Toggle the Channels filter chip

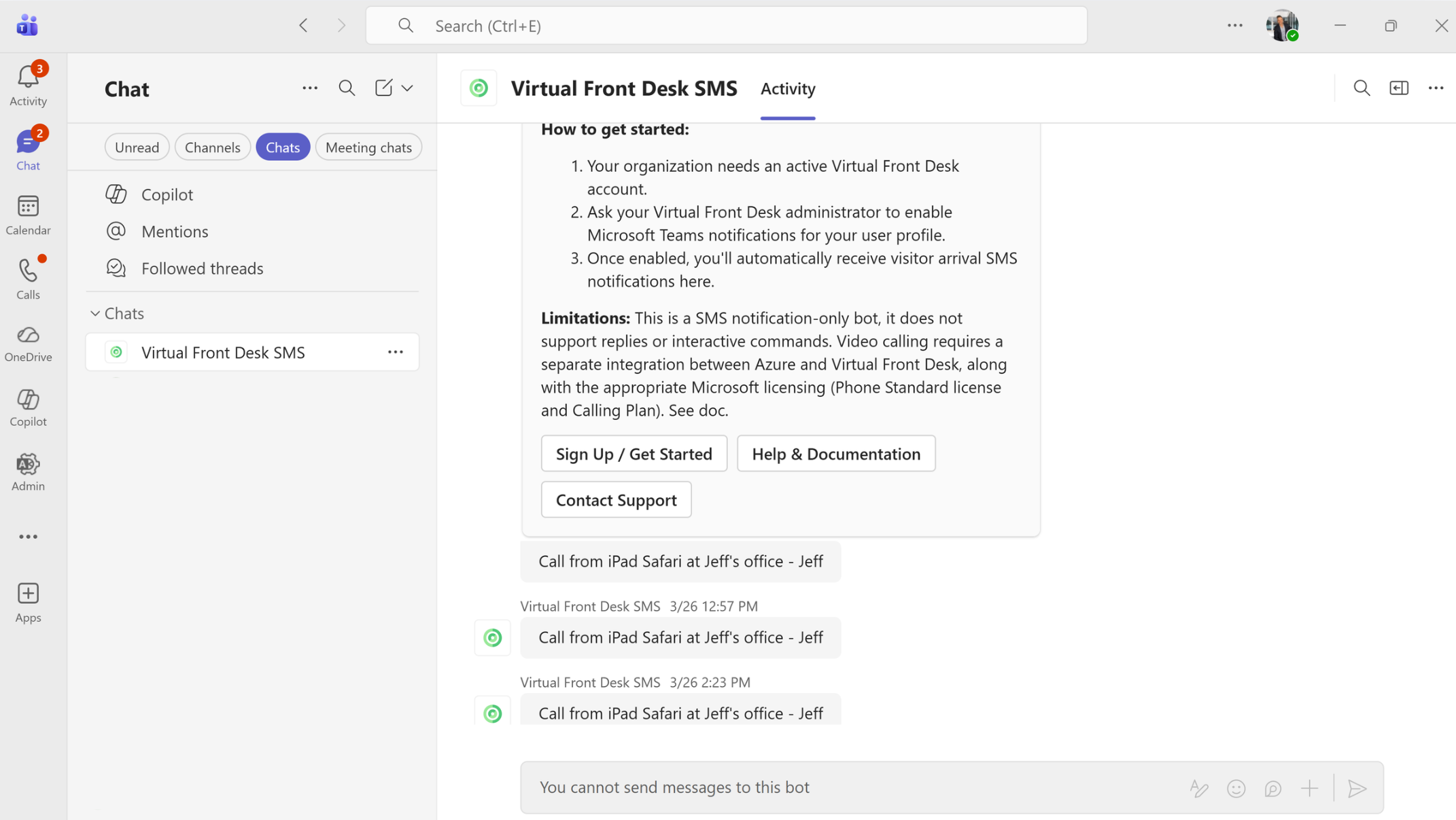click(212, 147)
